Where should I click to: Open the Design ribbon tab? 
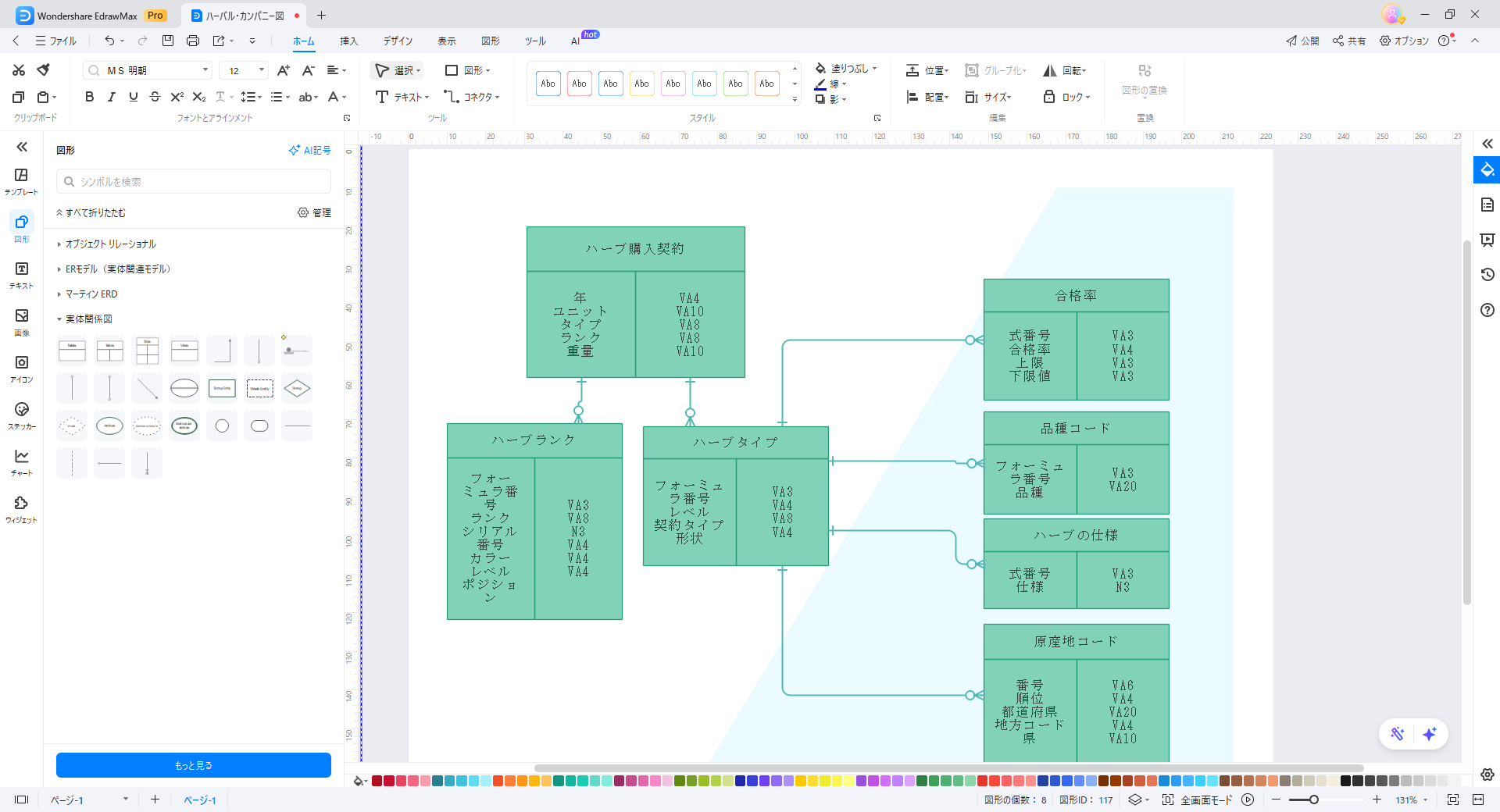398,41
